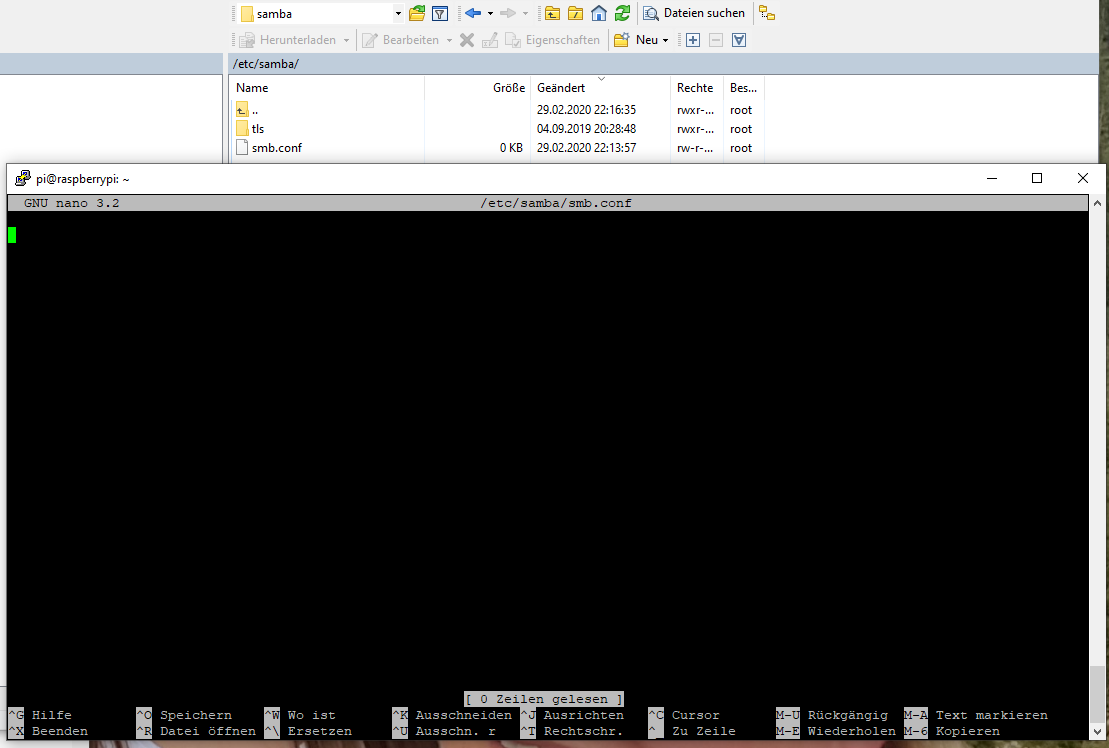Click the ^C Cursor shortcut label

pos(684,715)
